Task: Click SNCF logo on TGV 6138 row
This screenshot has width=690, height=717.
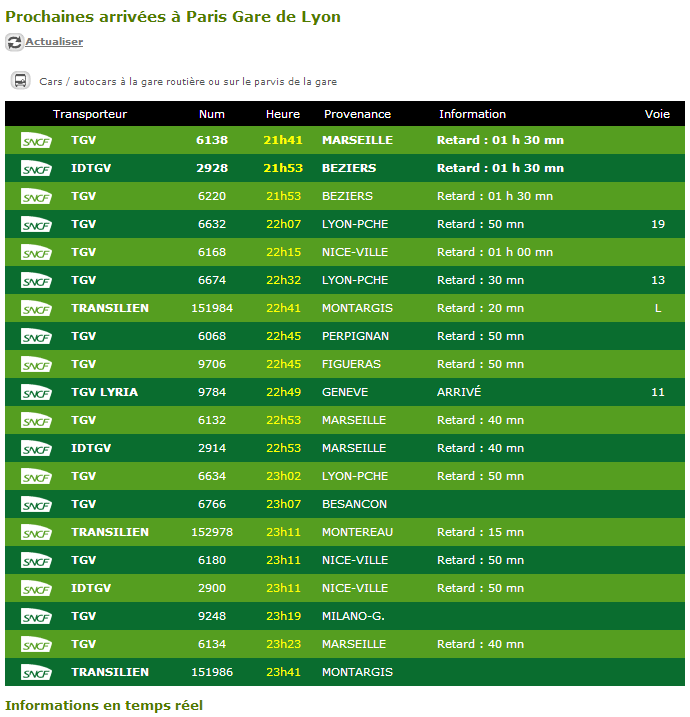Action: pyautogui.click(x=36, y=141)
